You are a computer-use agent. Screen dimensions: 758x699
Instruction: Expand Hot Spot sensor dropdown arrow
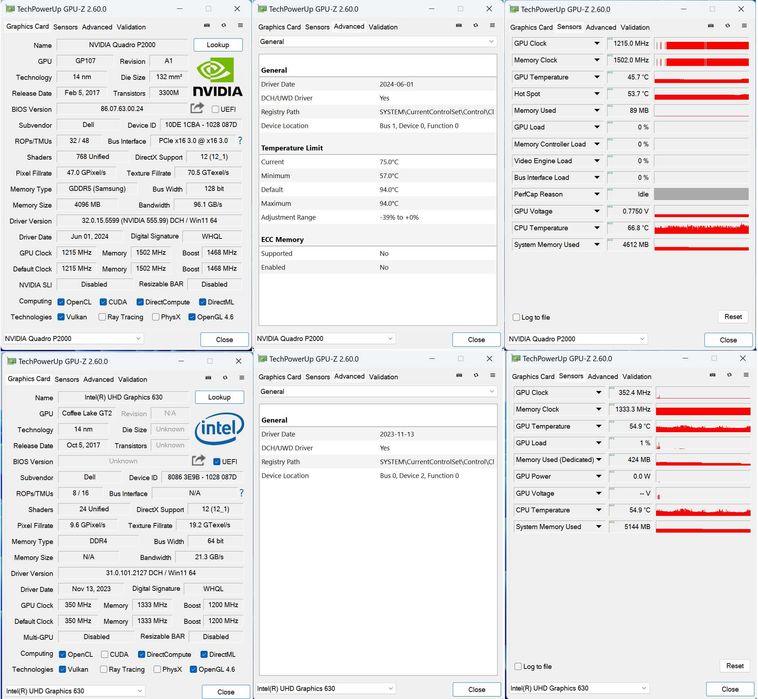pyautogui.click(x=597, y=94)
